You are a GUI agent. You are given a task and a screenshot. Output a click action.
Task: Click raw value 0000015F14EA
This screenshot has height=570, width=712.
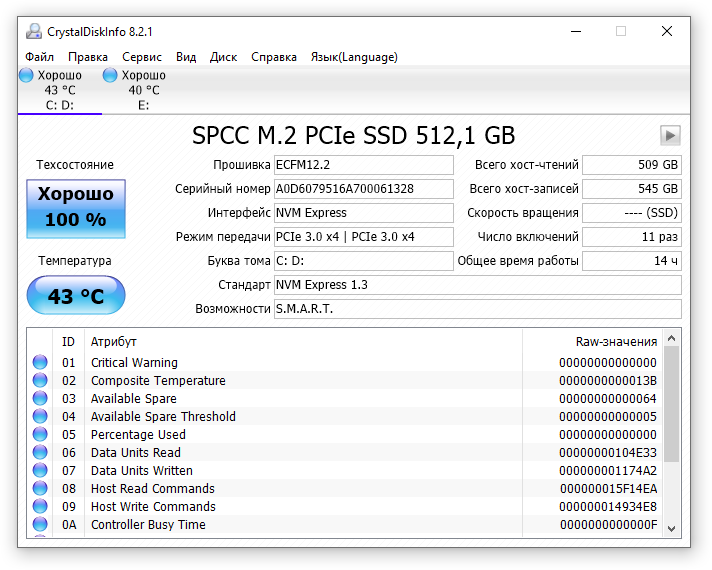(x=608, y=489)
